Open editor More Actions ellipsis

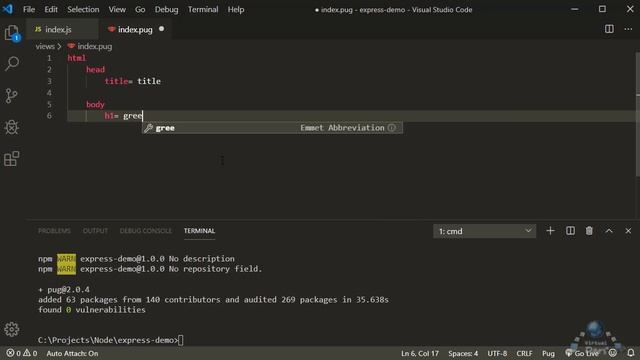click(628, 29)
